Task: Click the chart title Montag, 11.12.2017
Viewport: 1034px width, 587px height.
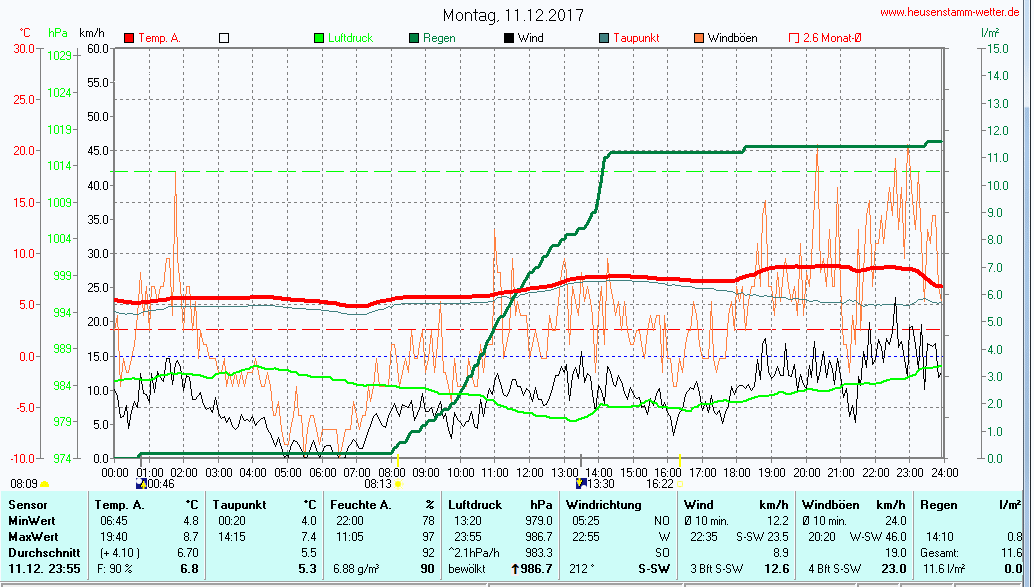Action: coord(514,16)
